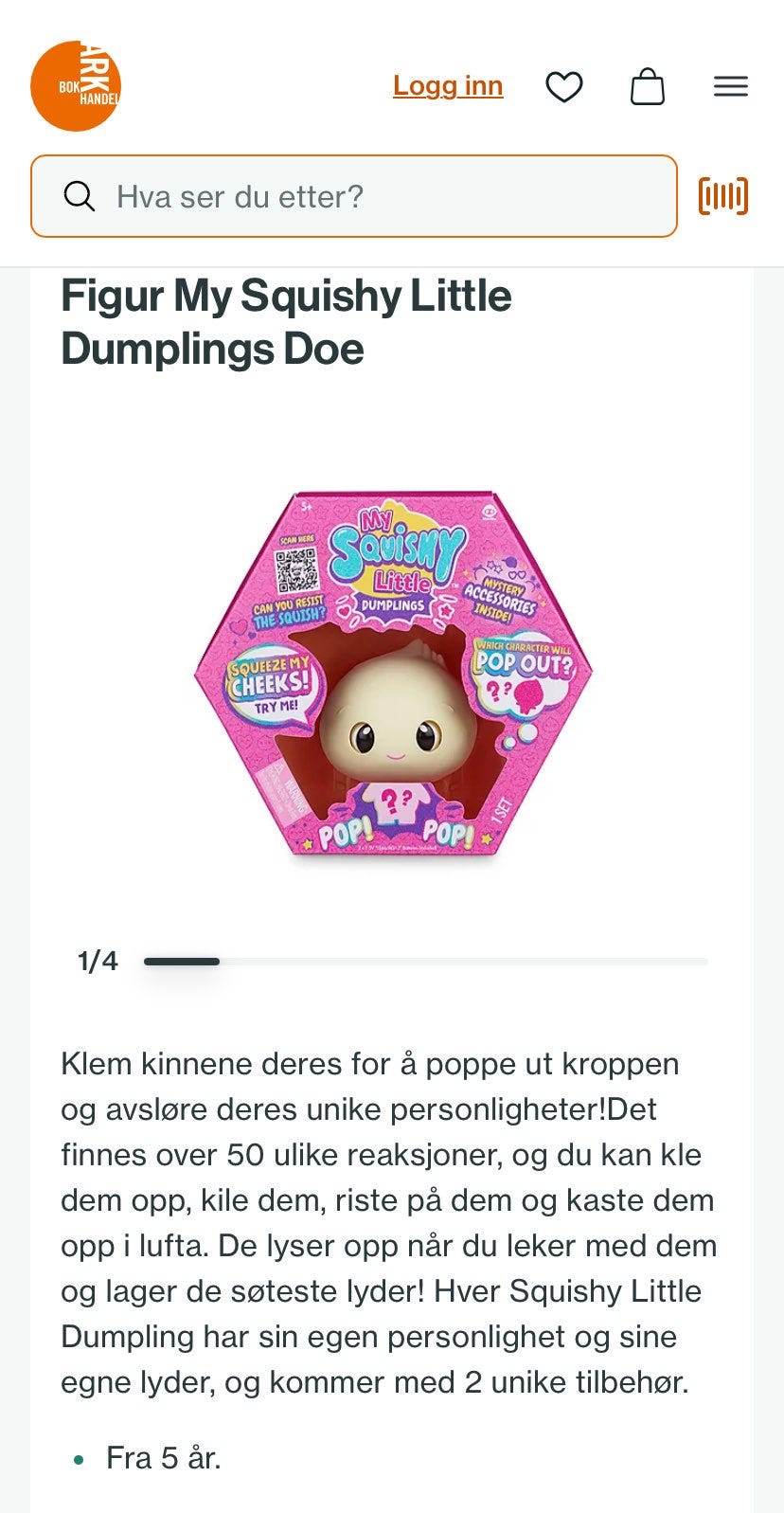Screen dimensions: 784x1513
Task: Click the 'Klem kinnene deres' description paragraph
Action: [389, 1223]
